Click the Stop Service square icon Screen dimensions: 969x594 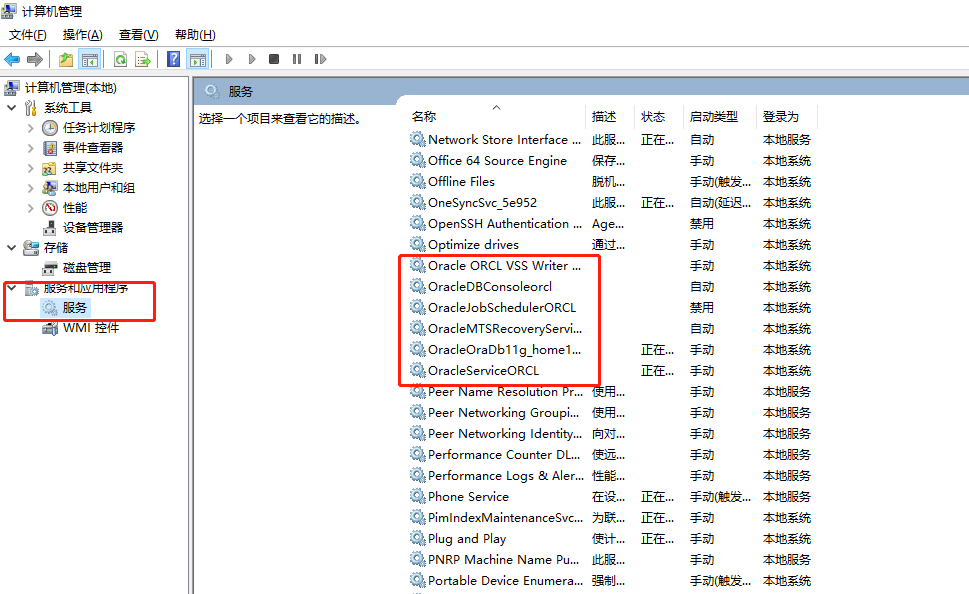point(274,59)
